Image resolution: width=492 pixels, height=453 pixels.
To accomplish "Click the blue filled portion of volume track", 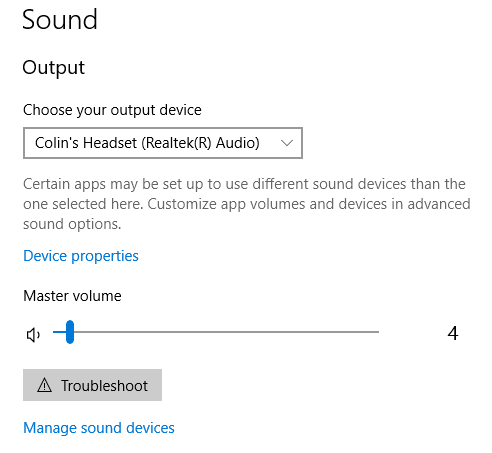I will [59, 332].
